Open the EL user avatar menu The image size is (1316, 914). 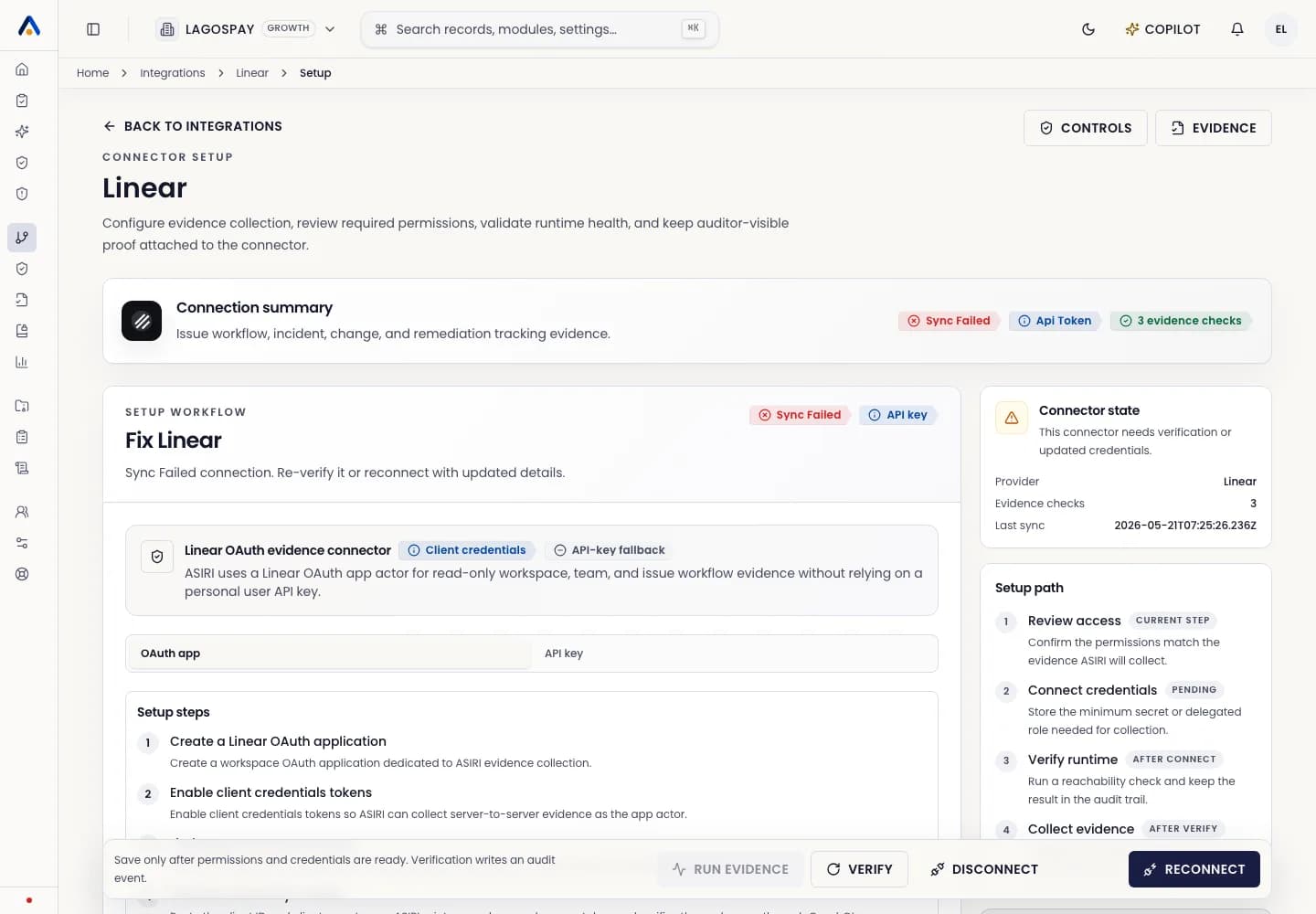[1281, 29]
